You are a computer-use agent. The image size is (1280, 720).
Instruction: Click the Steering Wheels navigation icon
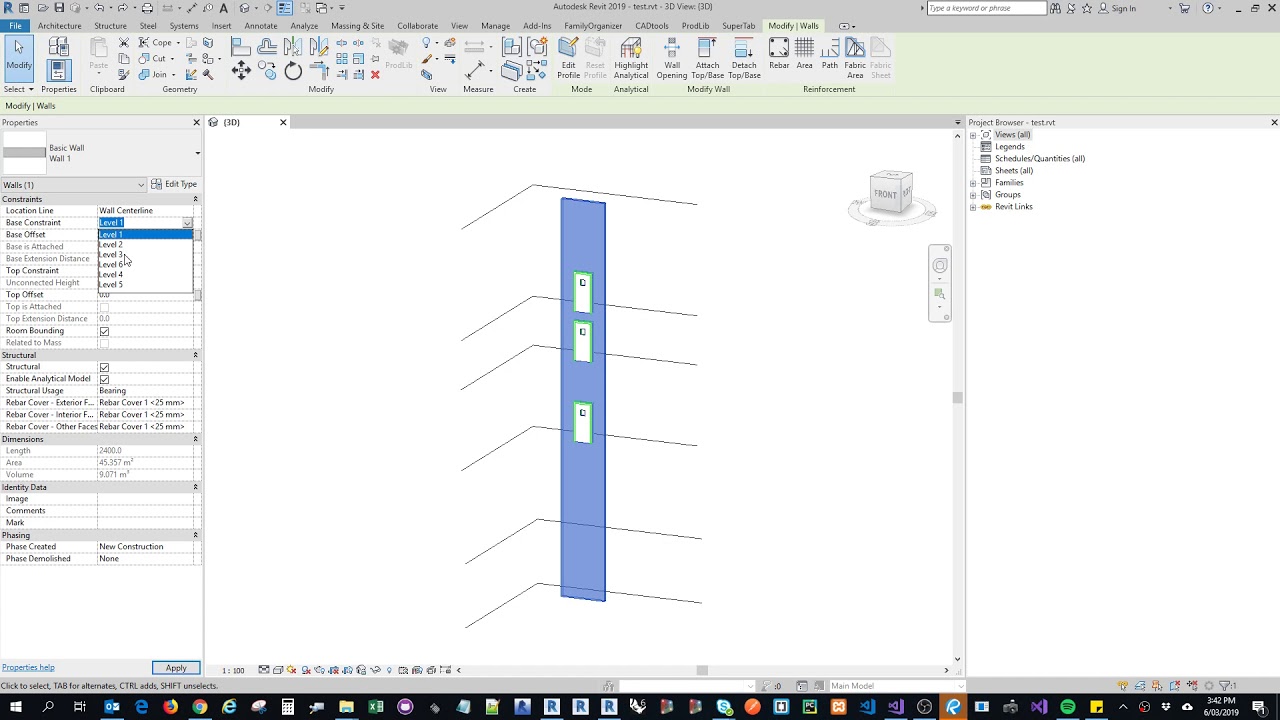(x=940, y=266)
